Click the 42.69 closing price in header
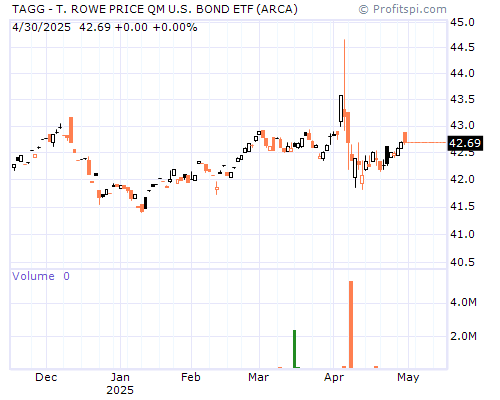 pyautogui.click(x=95, y=27)
